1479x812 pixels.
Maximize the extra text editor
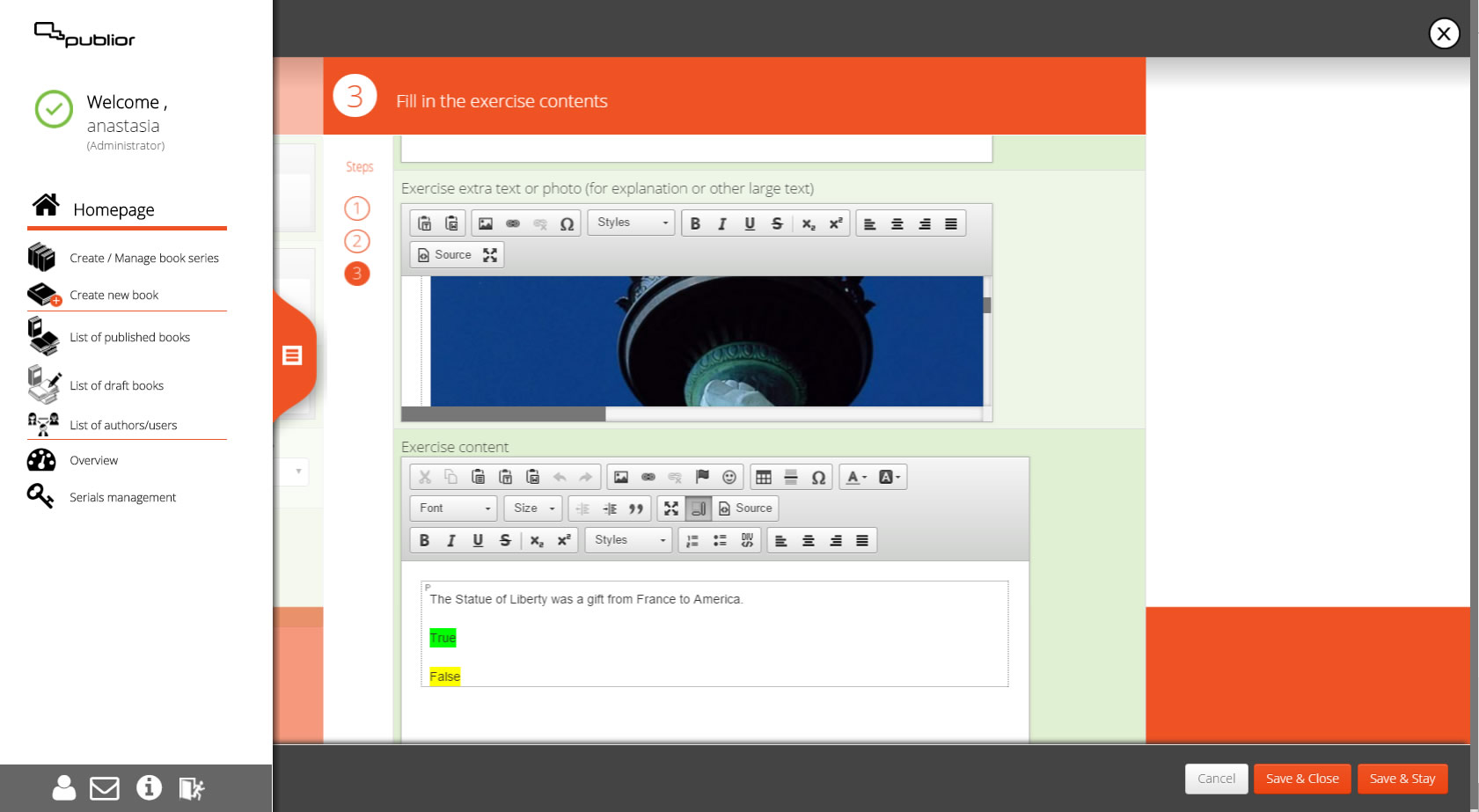[490, 255]
